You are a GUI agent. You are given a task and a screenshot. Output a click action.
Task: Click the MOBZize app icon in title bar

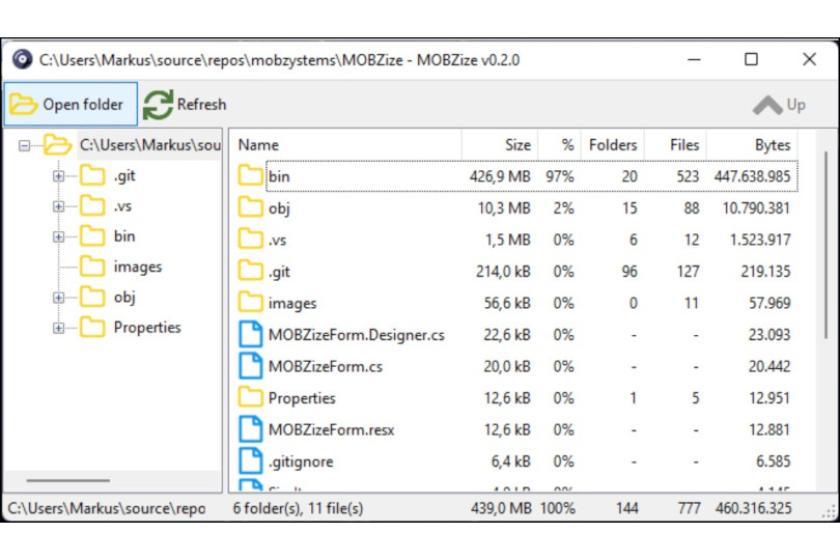point(22,59)
